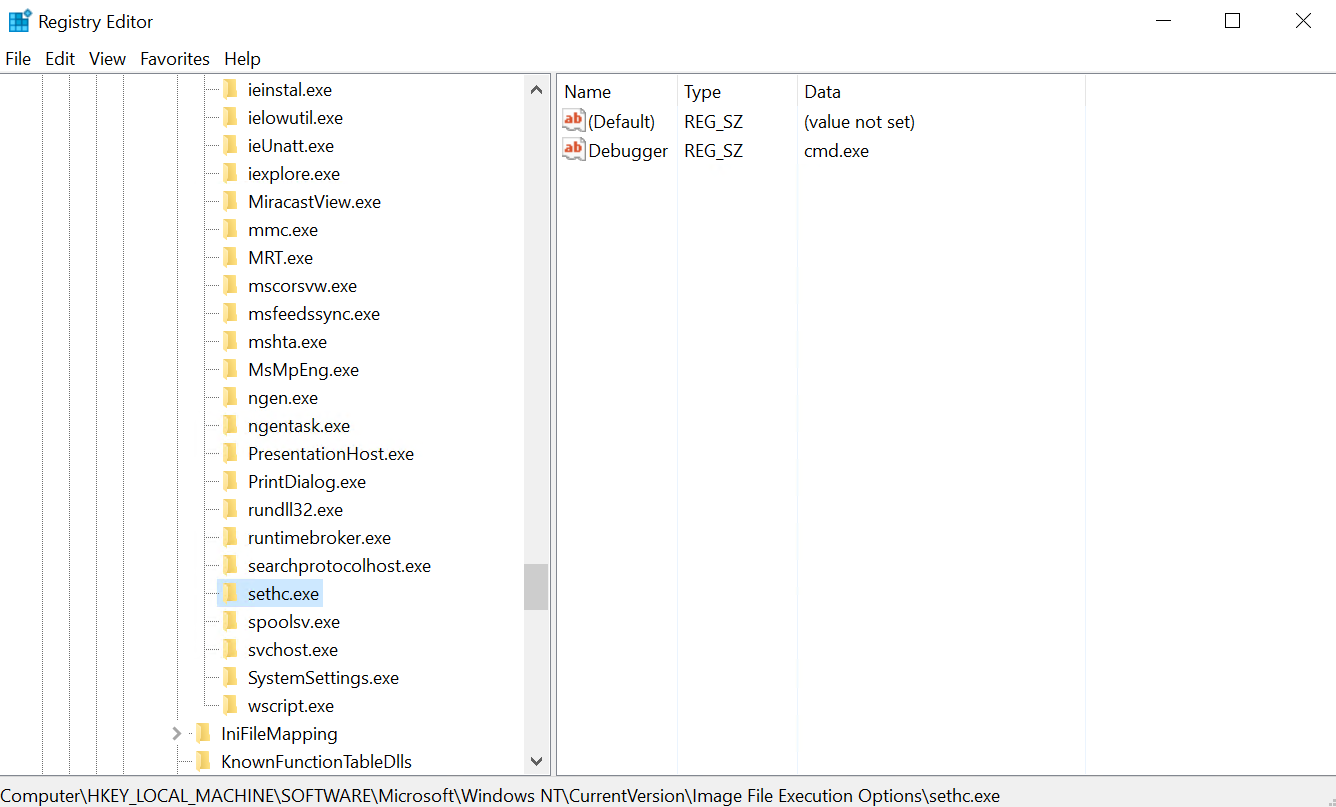Expand the IniFileMapping key
The height and width of the screenshot is (807, 1336).
pos(177,734)
